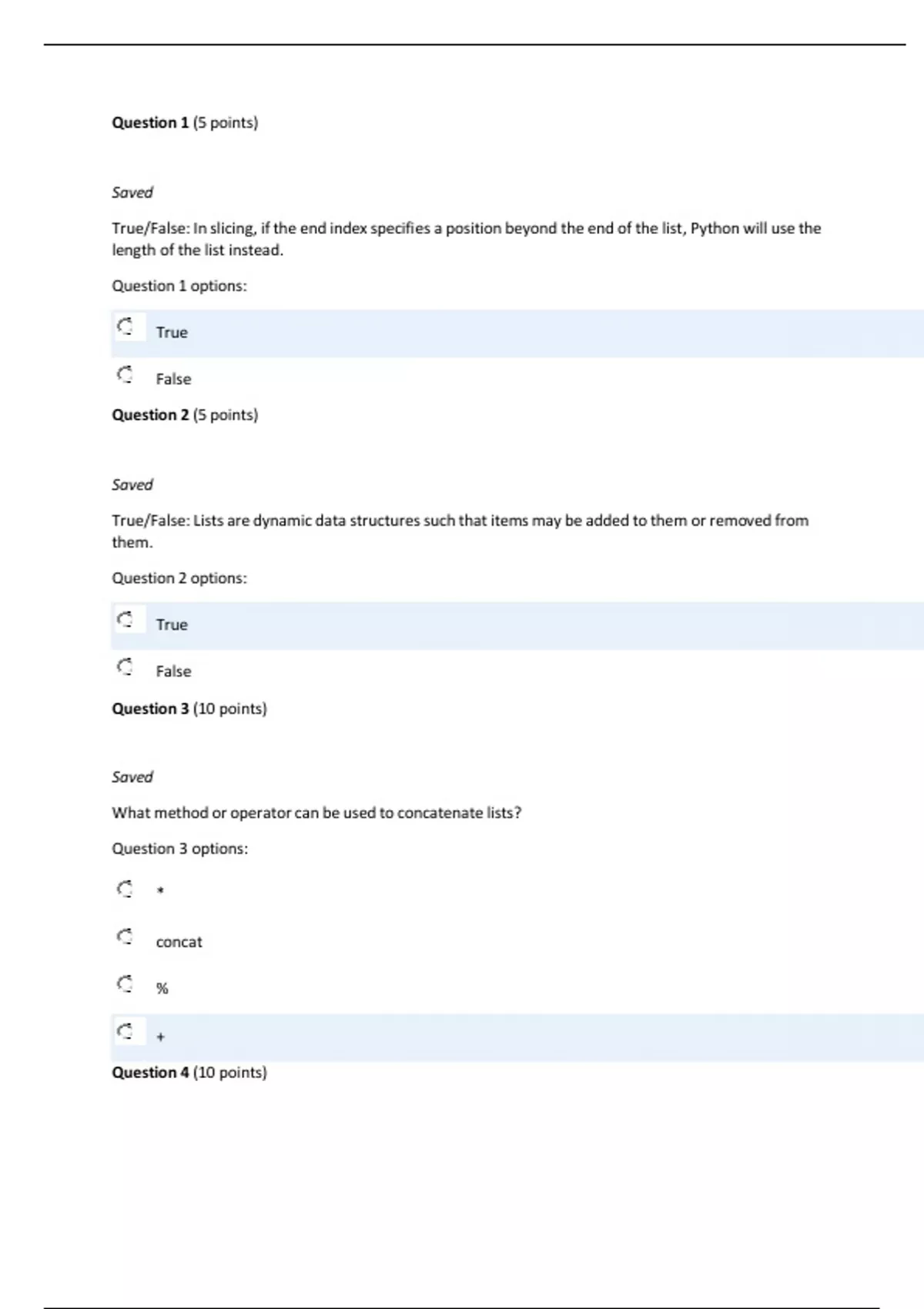
Task: Select the False radio button for Question 1
Action: pos(126,374)
